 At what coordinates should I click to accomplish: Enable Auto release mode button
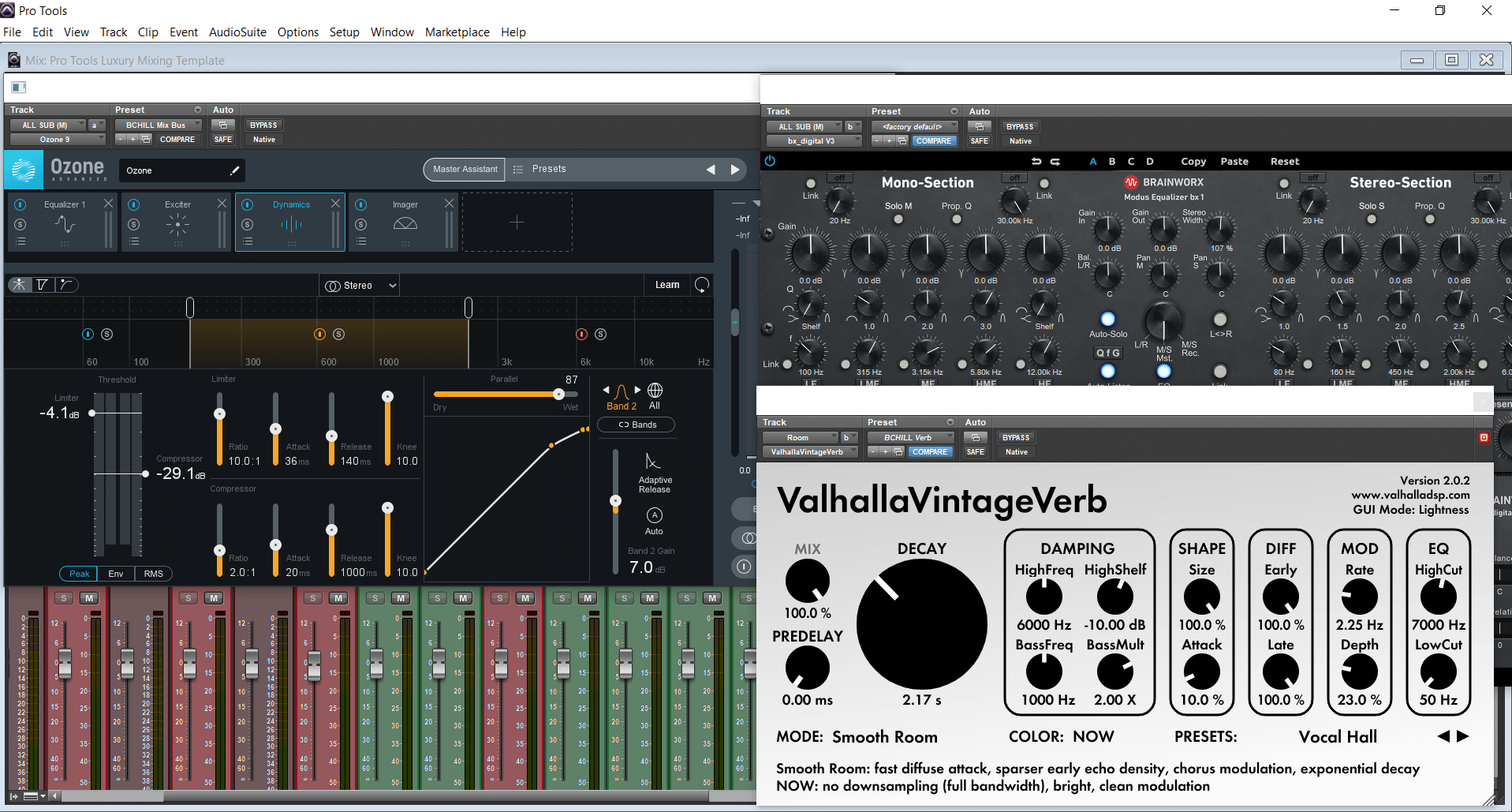click(654, 515)
